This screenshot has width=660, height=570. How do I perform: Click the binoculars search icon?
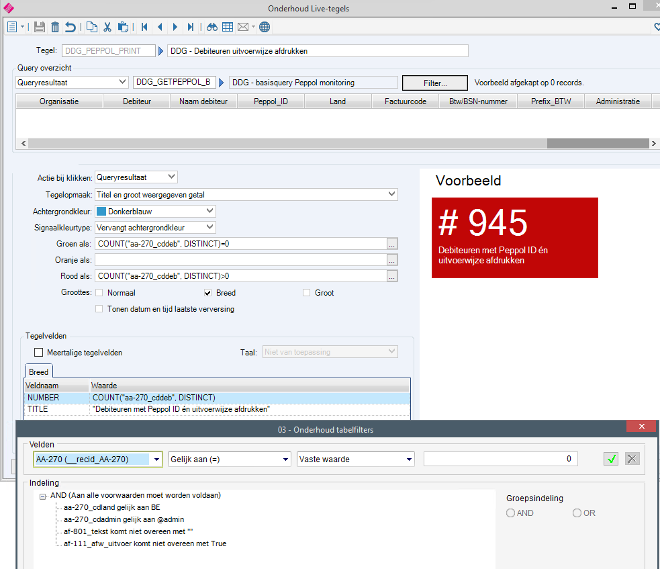pyautogui.click(x=211, y=27)
